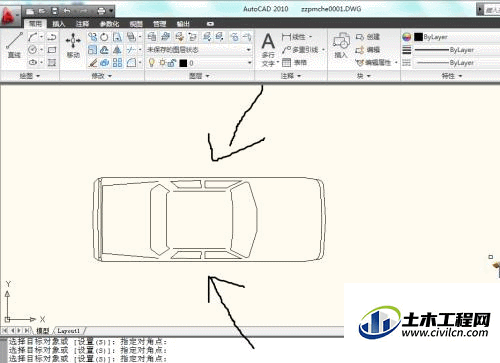Open the Ellipse tool dropdown arrow

(41, 62)
